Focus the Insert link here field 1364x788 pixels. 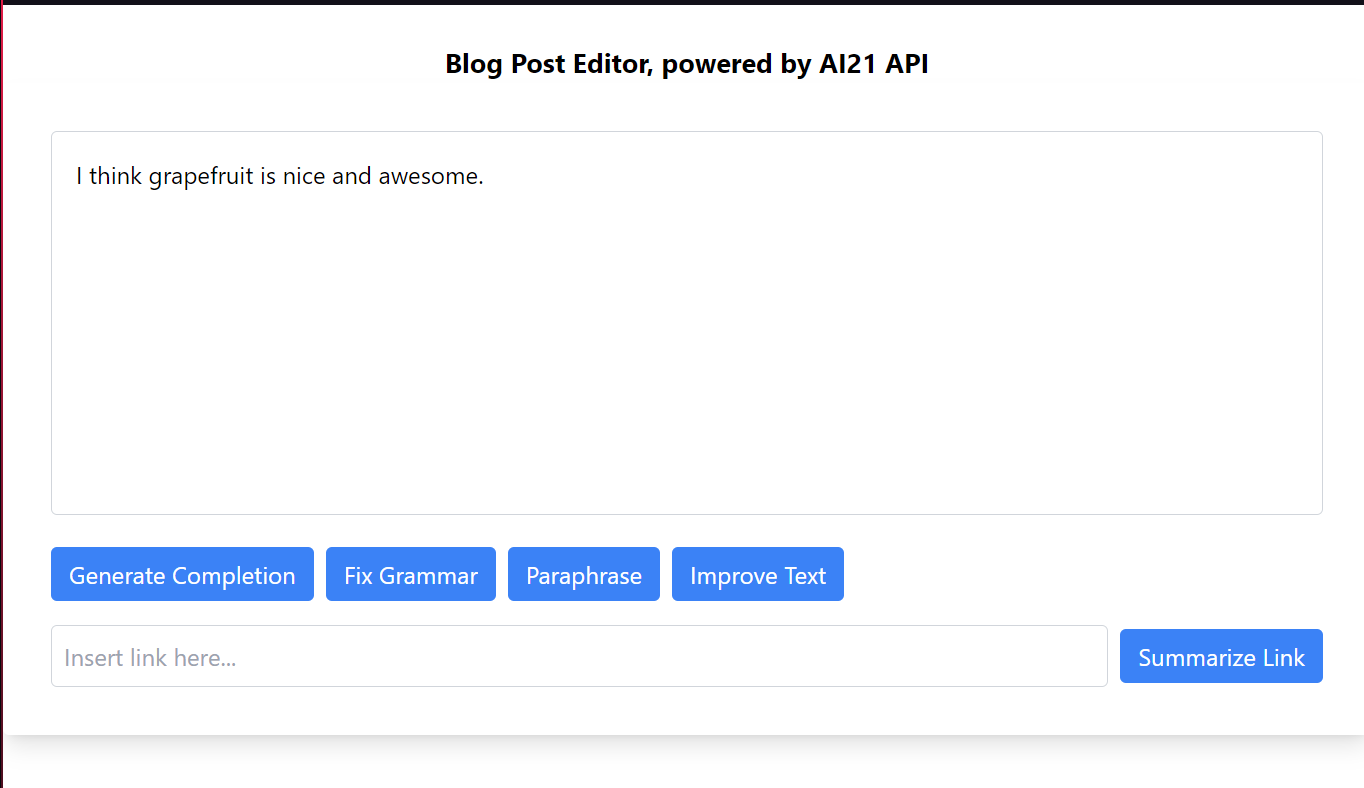[x=579, y=656]
